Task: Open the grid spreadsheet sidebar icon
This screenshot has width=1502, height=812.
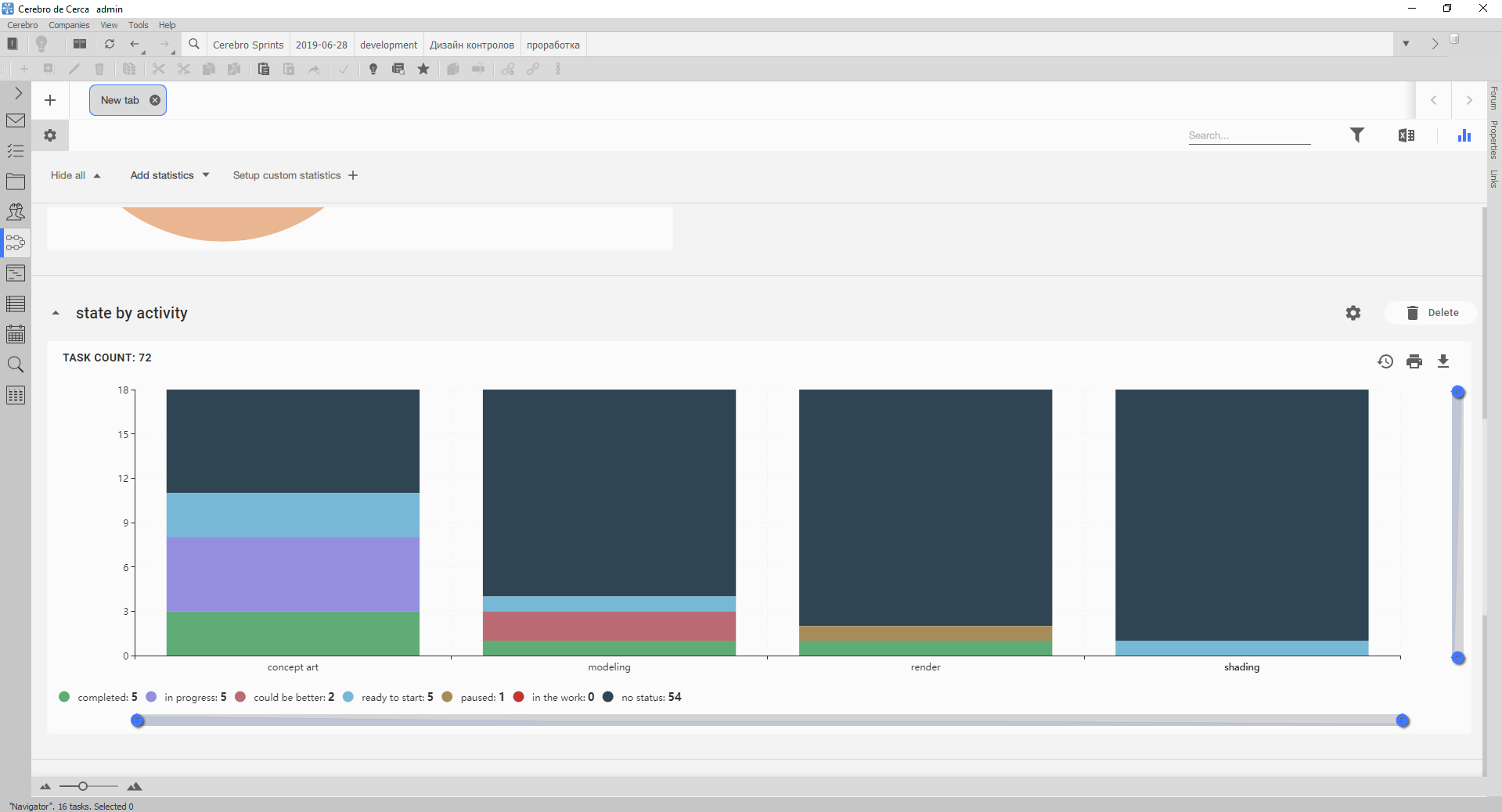Action: (16, 395)
